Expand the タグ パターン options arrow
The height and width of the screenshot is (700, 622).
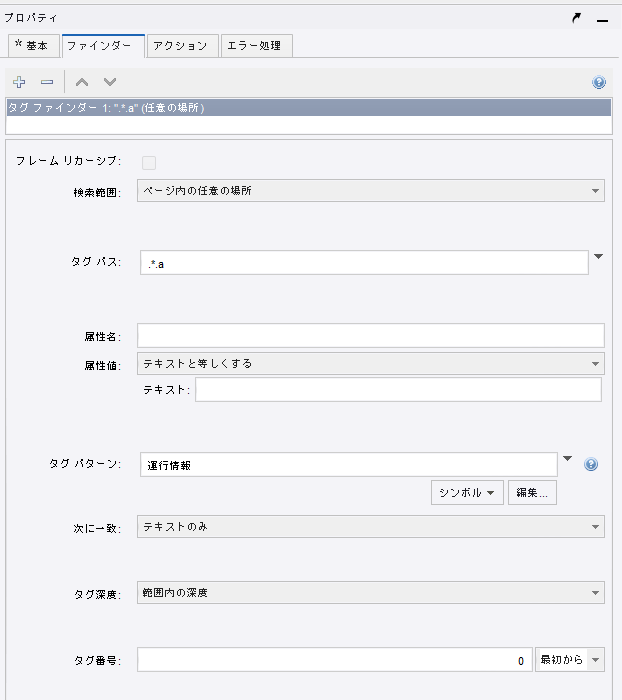click(x=568, y=458)
